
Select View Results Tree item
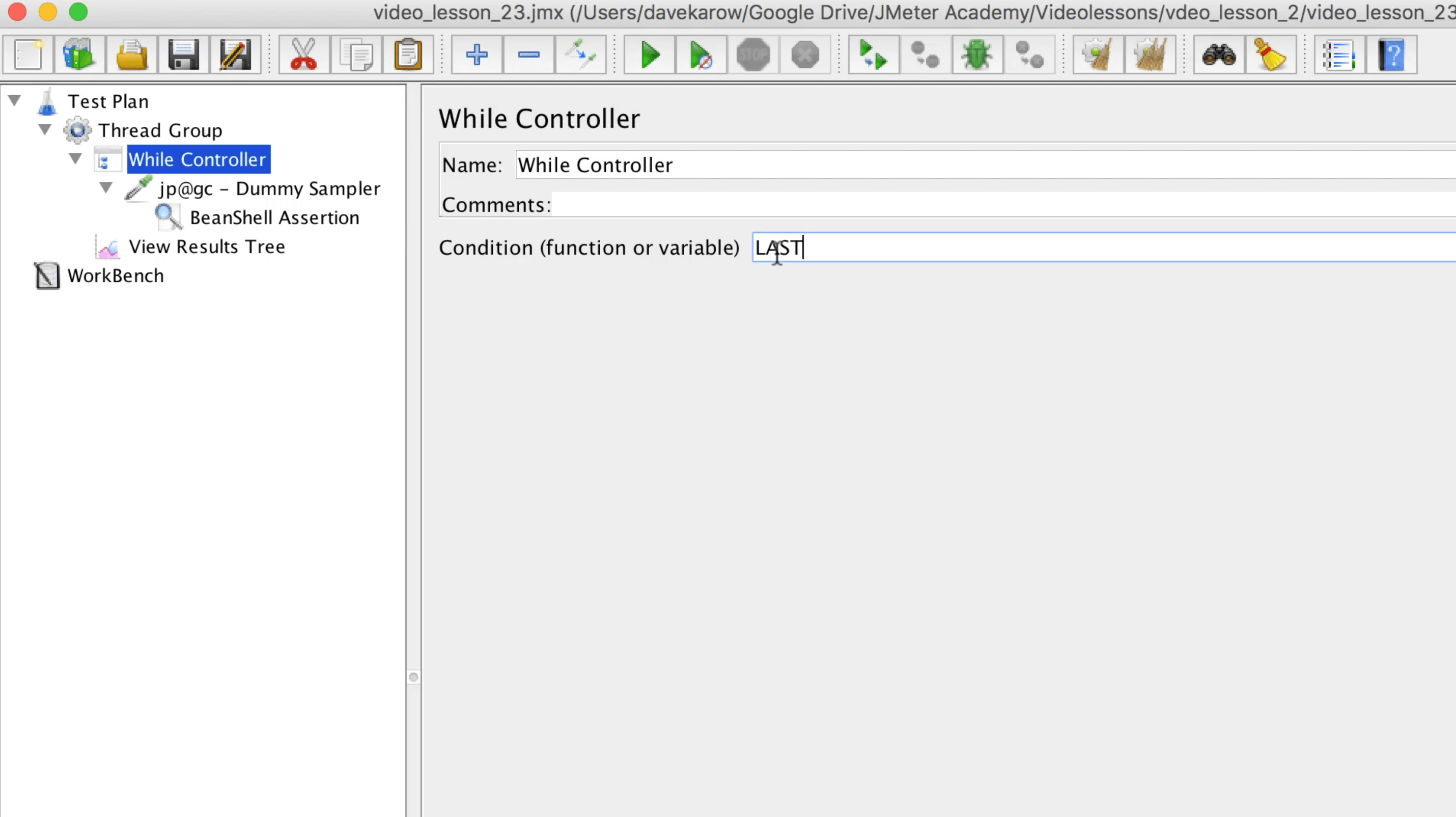pos(206,247)
